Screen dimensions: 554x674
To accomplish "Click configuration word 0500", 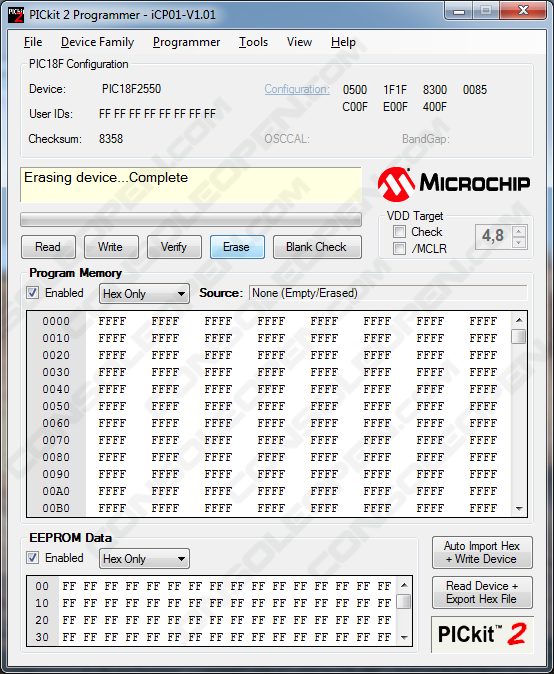I will coord(355,90).
